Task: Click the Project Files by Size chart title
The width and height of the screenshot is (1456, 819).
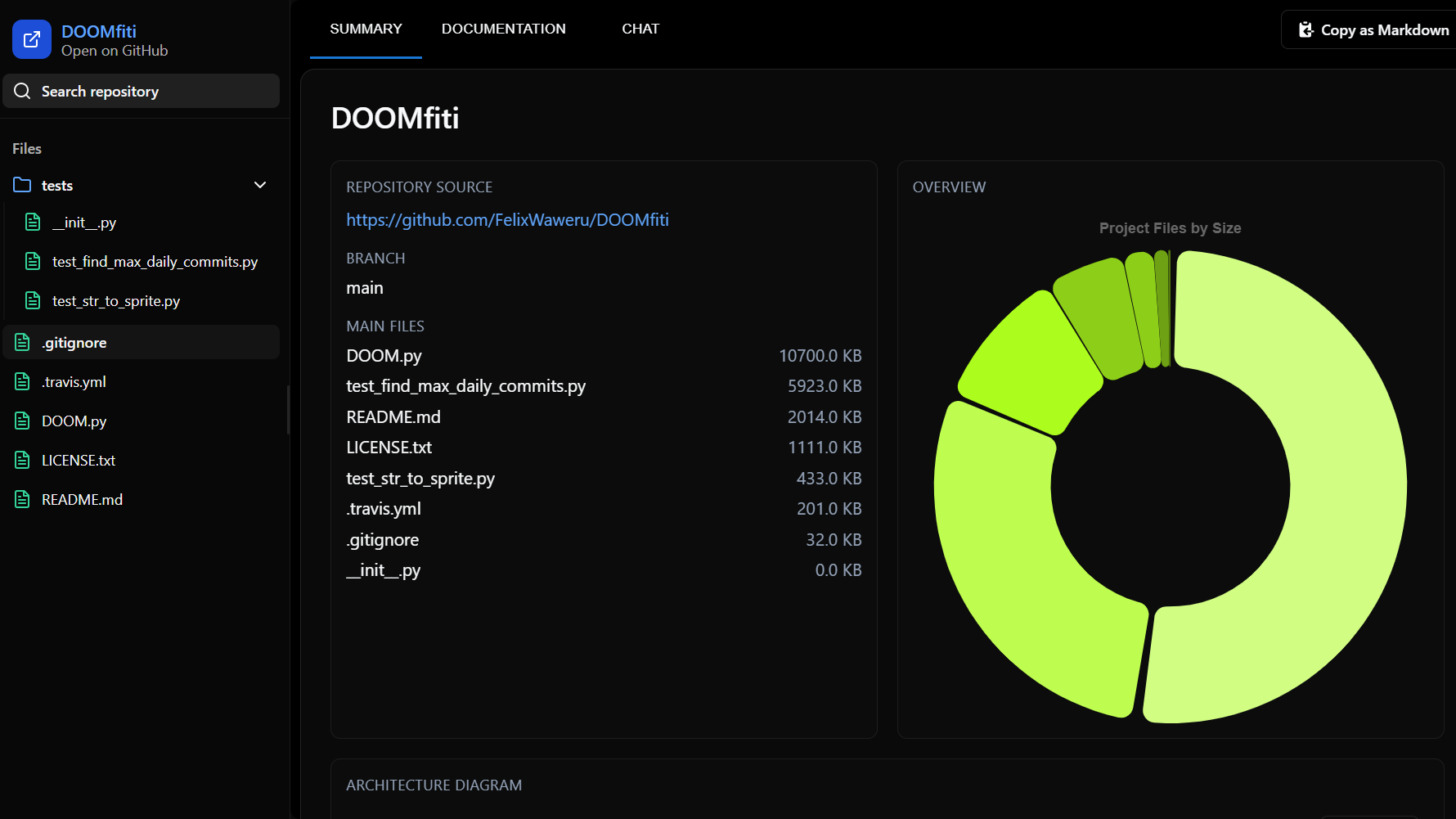Action: click(1170, 227)
